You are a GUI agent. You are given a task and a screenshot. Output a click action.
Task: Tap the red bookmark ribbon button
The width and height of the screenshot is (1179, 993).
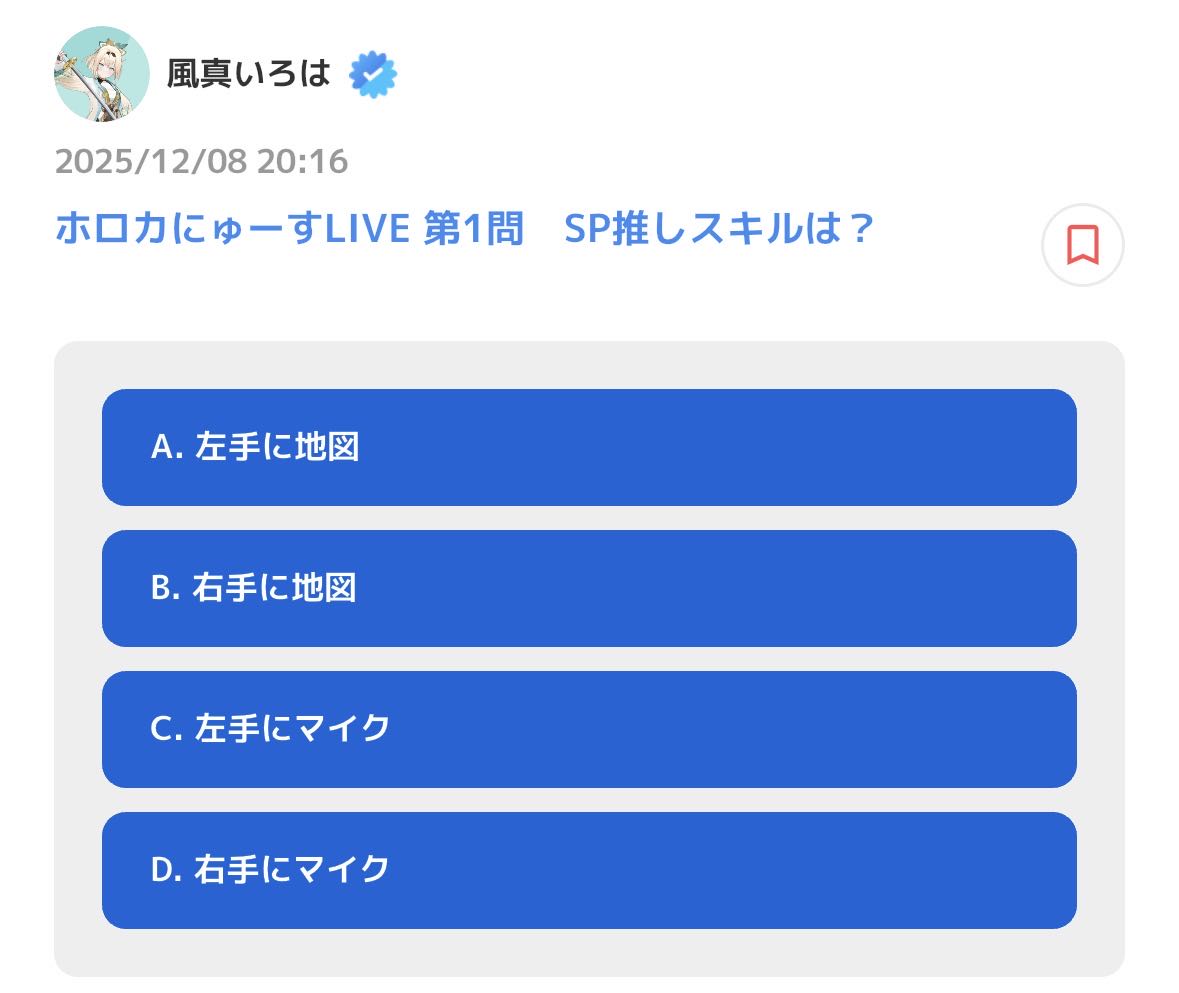click(1082, 244)
